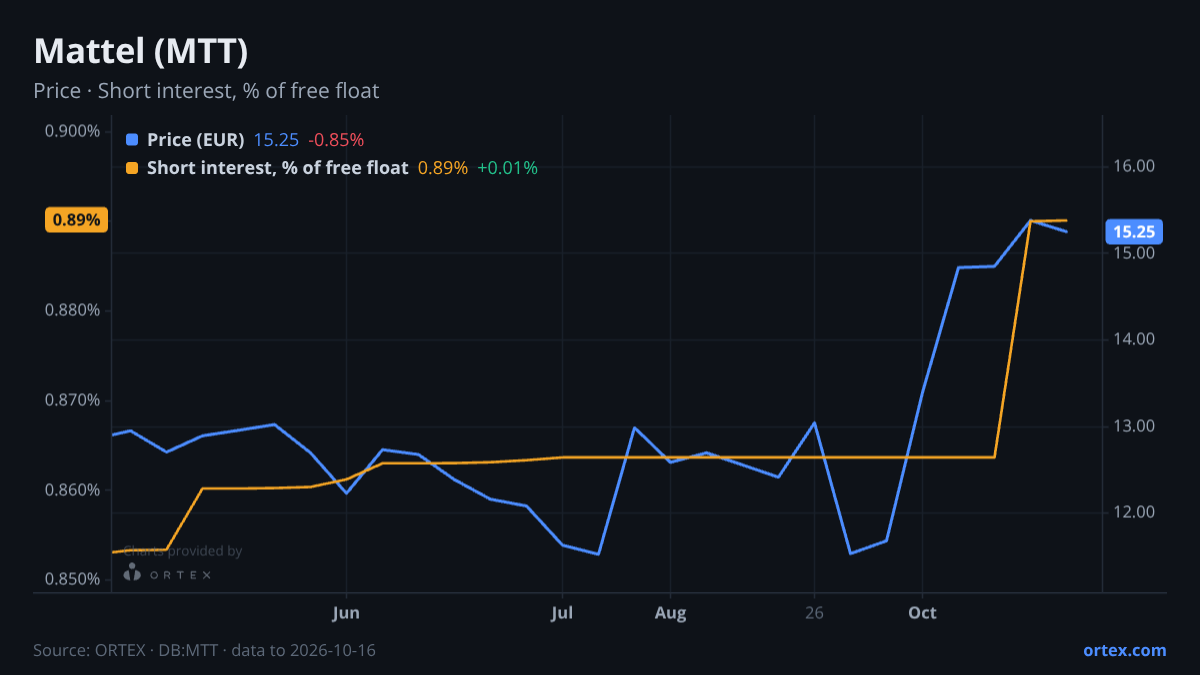1200x675 pixels.
Task: Click the 16.00 right axis label
Action: [x=1134, y=166]
